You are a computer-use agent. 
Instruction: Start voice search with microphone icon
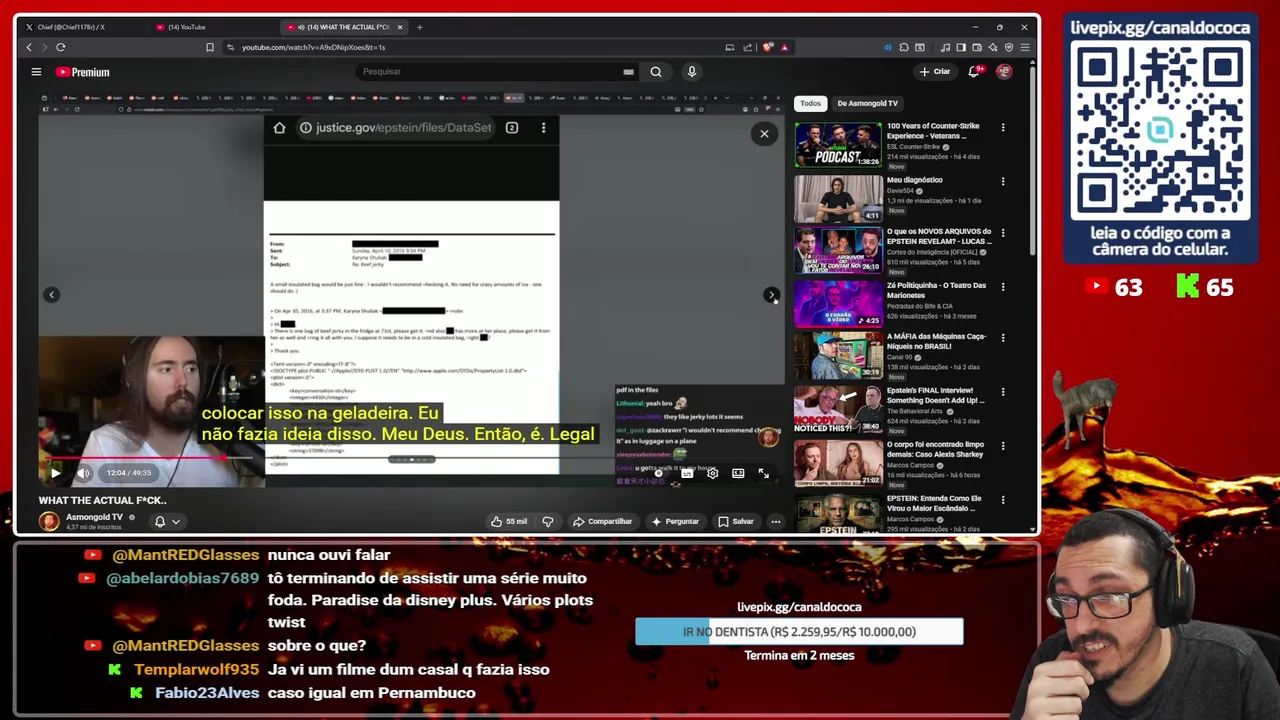tap(691, 72)
